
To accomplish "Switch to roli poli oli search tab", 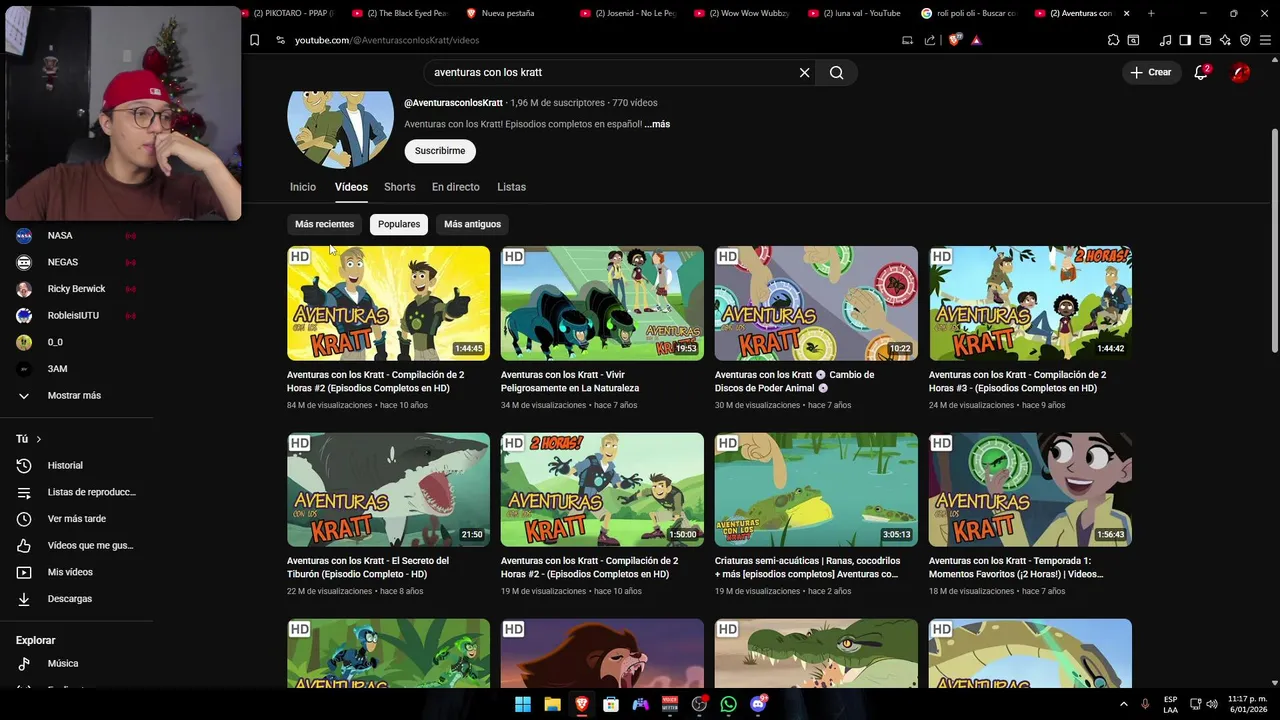I will point(968,13).
